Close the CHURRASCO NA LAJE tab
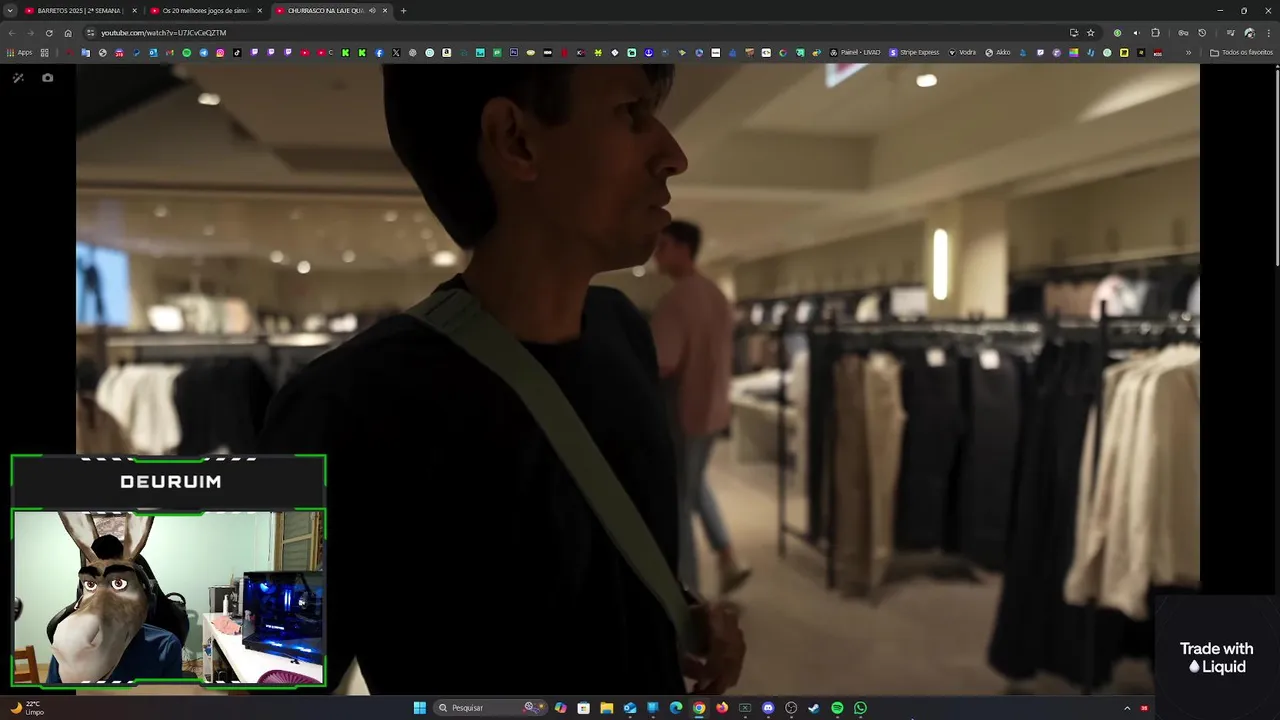 pyautogui.click(x=385, y=11)
